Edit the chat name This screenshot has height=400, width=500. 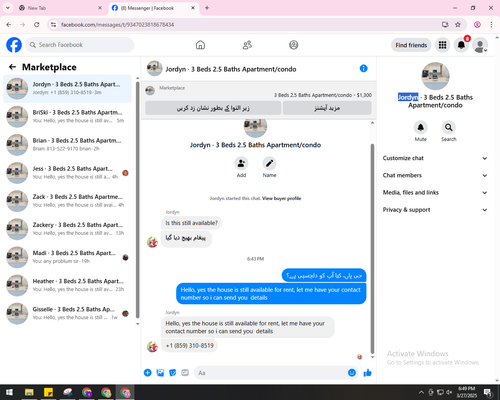(269, 163)
